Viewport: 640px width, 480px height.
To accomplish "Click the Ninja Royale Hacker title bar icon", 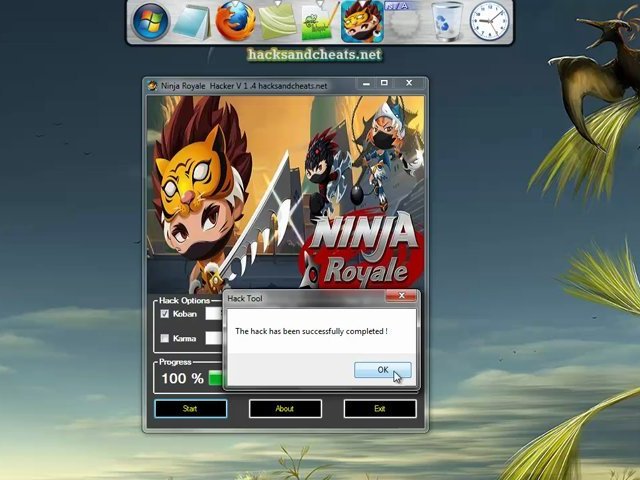I will point(152,86).
